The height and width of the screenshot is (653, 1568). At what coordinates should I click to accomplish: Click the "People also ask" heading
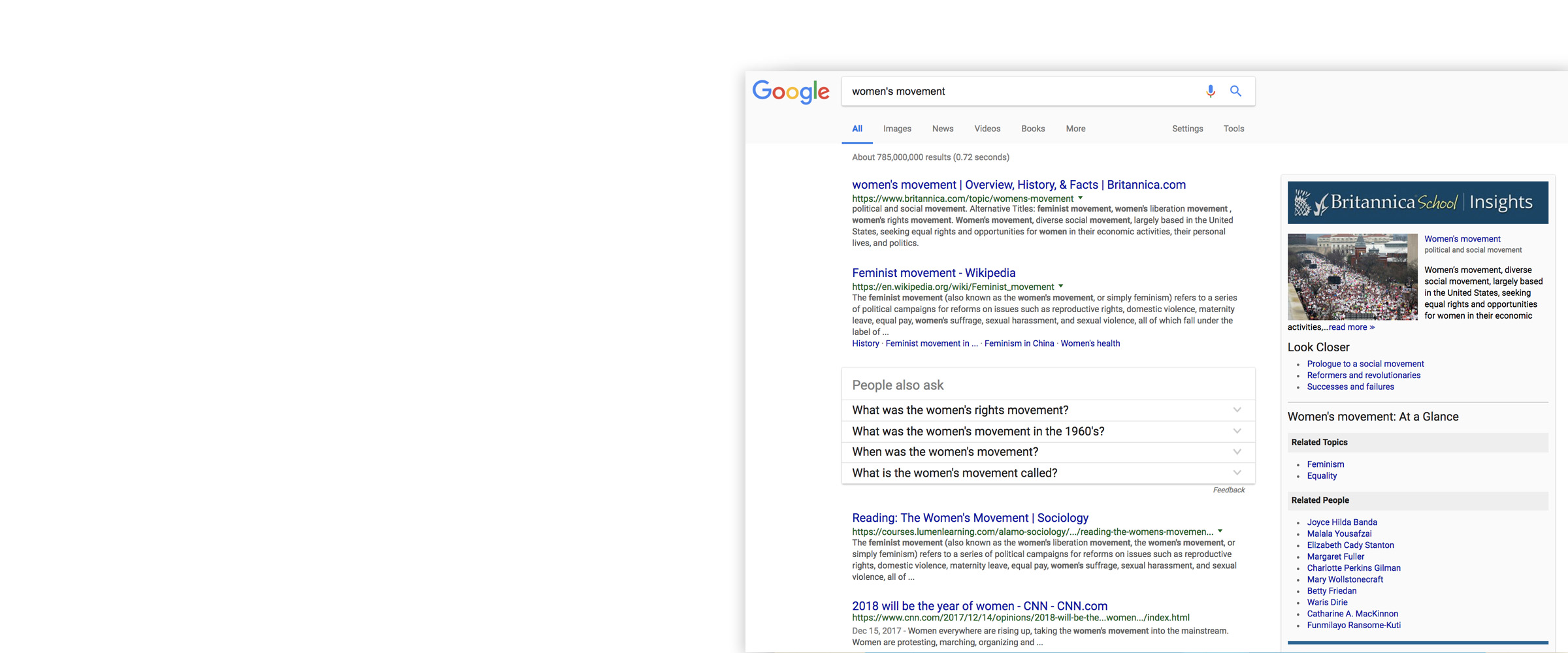(898, 385)
